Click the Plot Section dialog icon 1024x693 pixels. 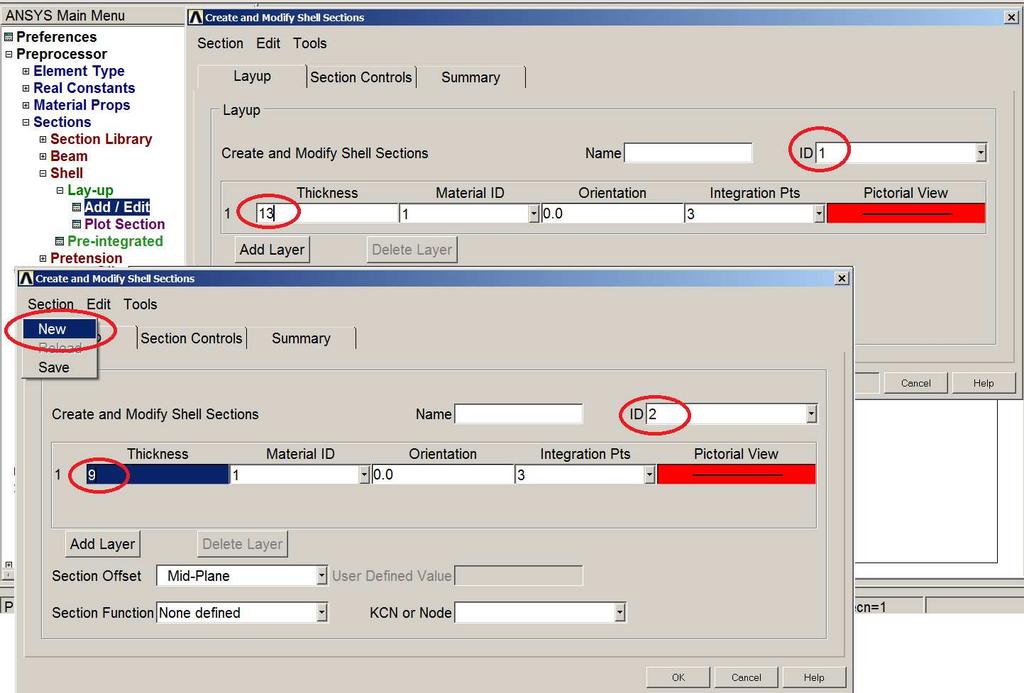tap(76, 224)
